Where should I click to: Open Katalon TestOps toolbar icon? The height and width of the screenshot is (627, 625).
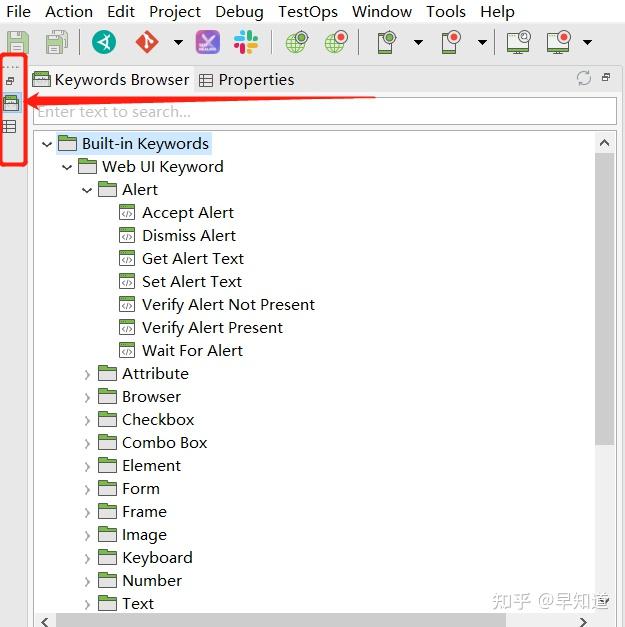pos(104,42)
